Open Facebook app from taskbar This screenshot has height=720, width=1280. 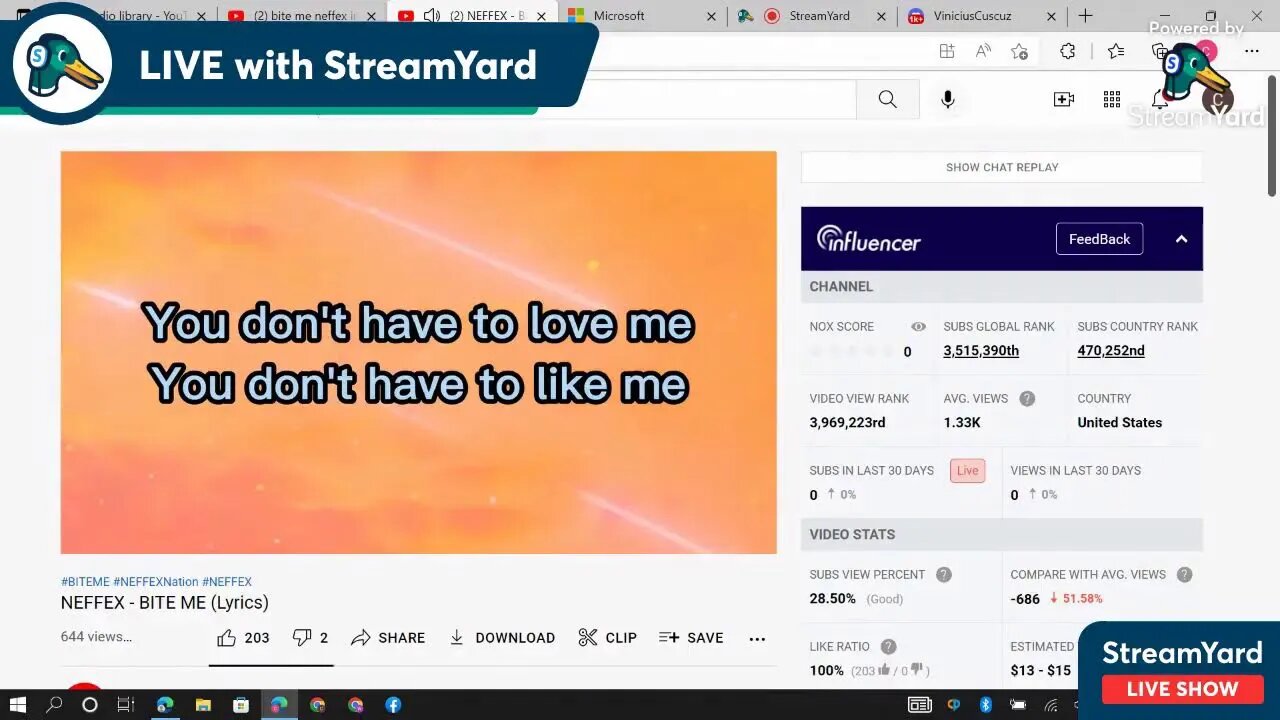click(393, 705)
